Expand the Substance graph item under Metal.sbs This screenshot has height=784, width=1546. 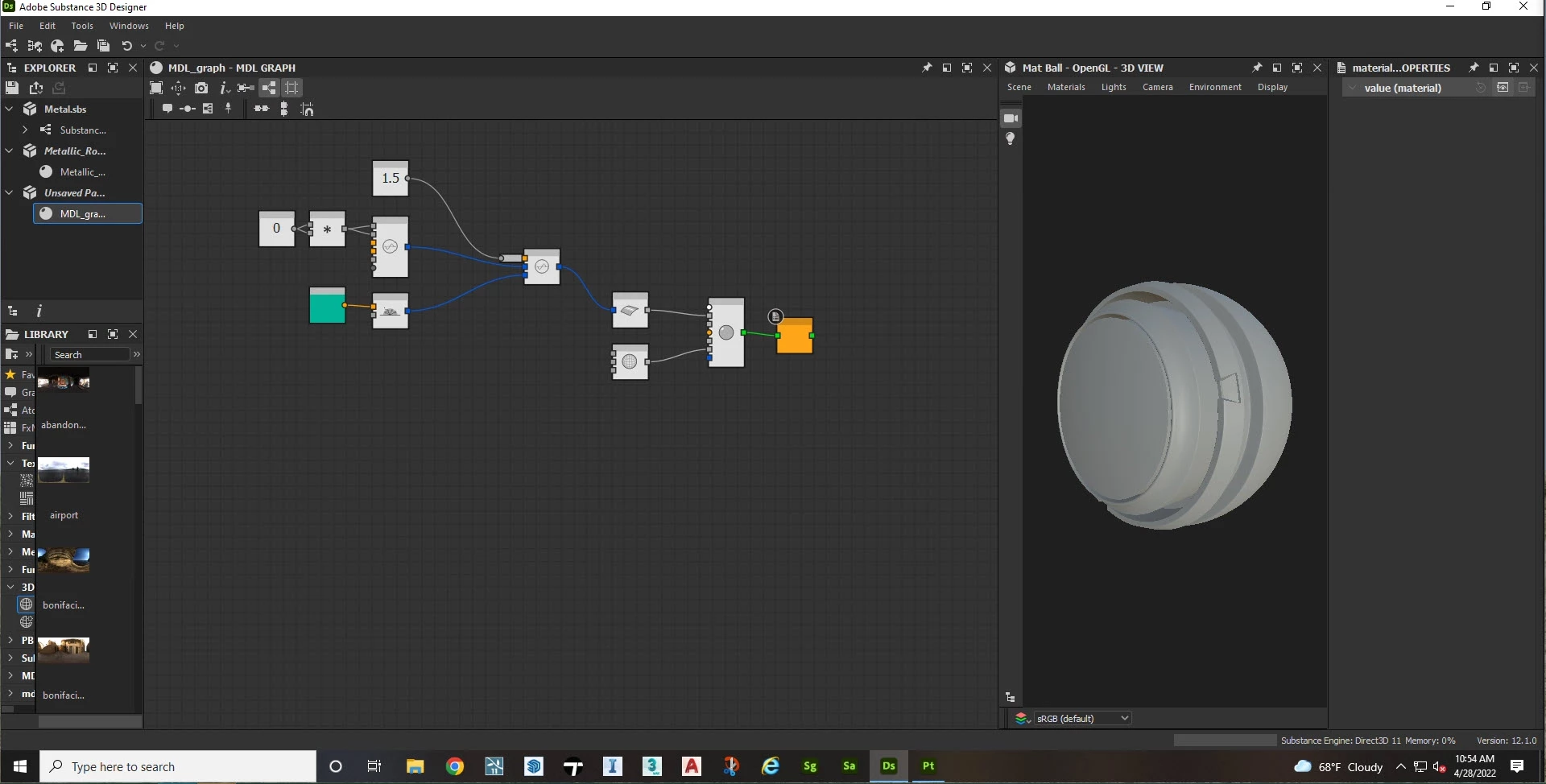25,130
